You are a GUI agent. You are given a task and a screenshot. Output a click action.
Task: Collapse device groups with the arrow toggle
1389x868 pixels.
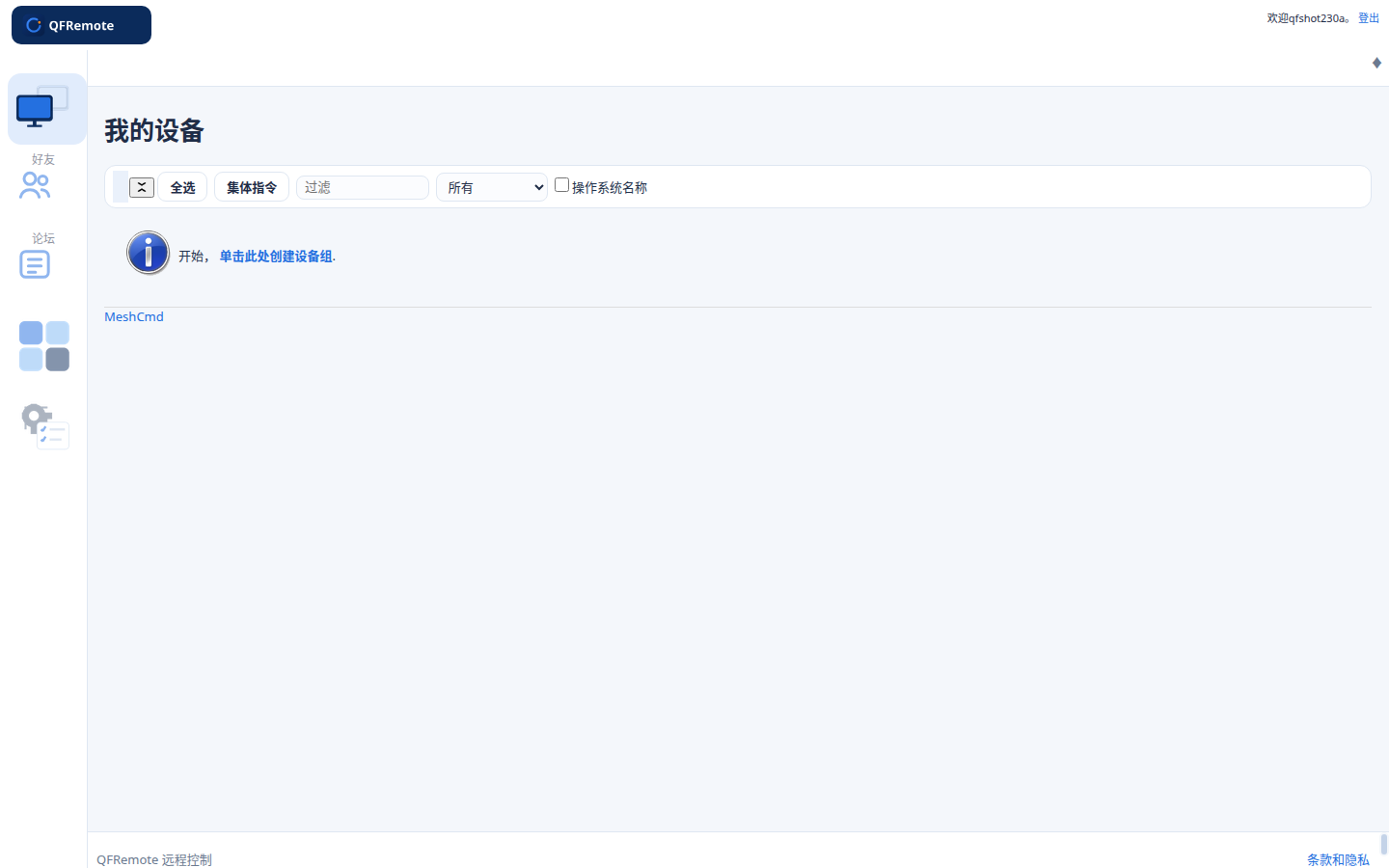[x=142, y=187]
